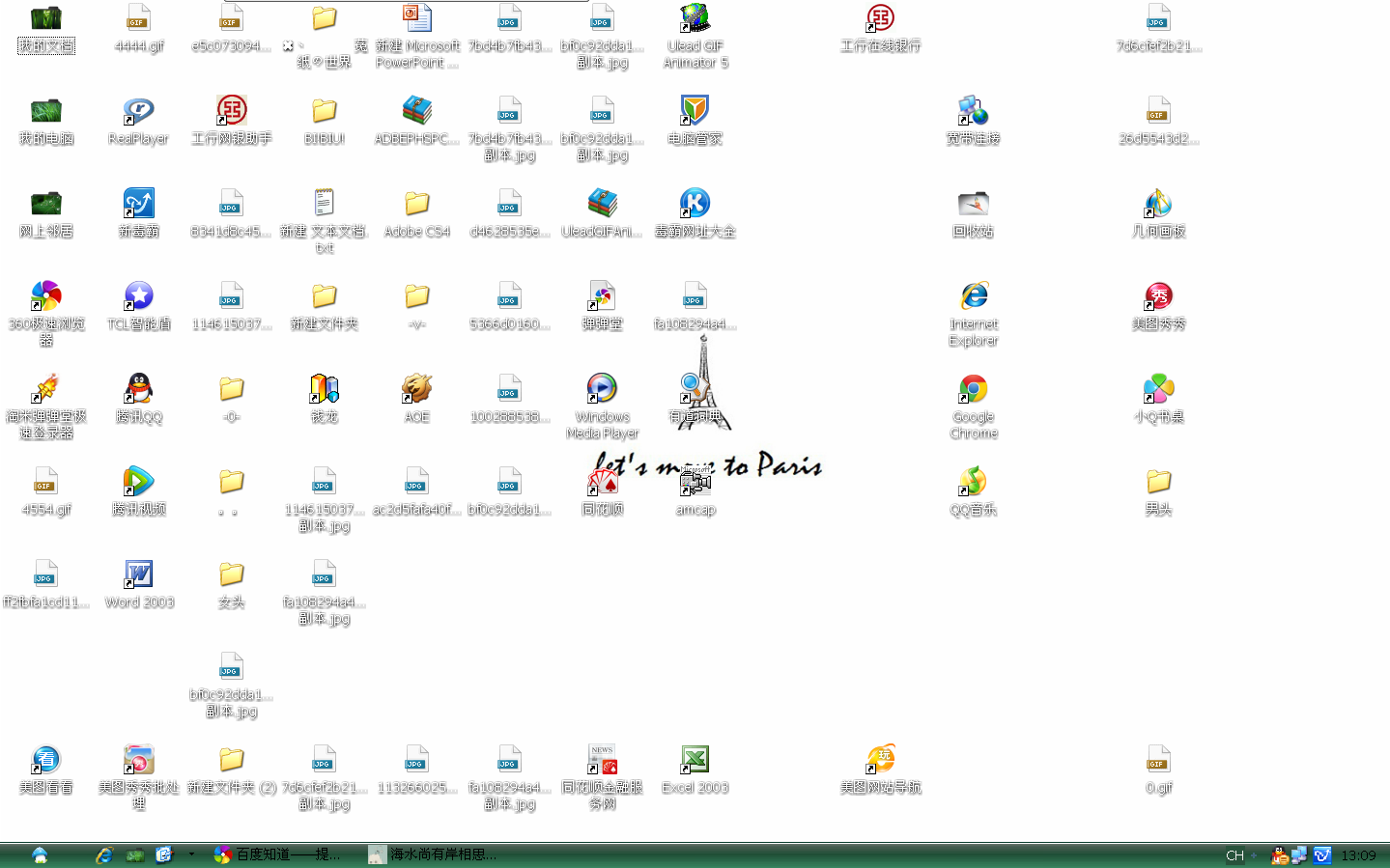Switch to the 百度知道 taskbar window
Image resolution: width=1390 pixels, height=868 pixels.
point(278,854)
